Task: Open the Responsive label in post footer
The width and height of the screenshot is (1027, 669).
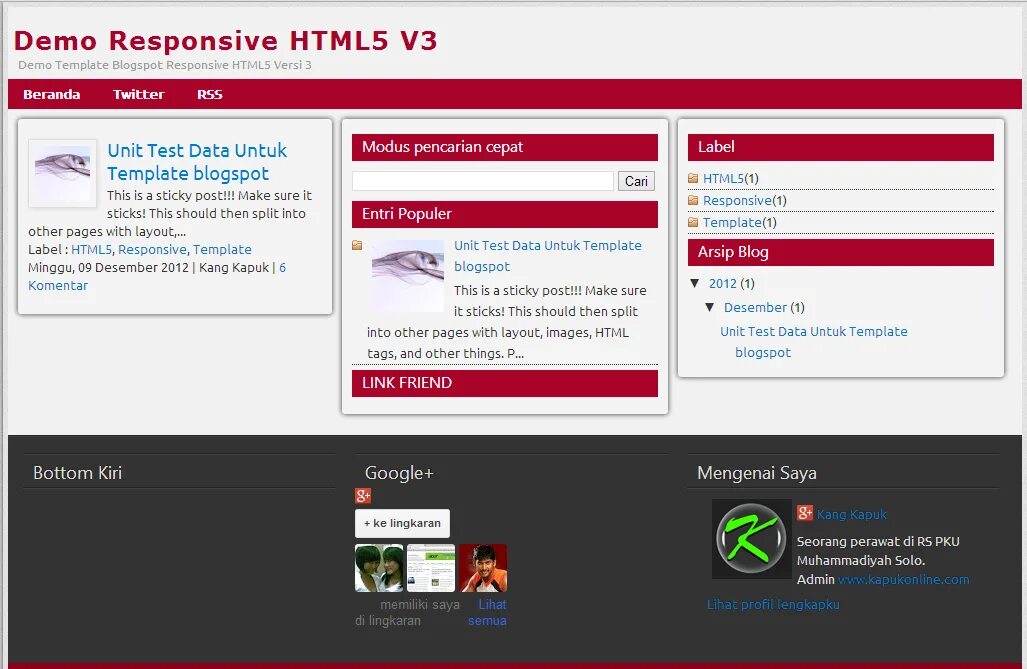Action: pyautogui.click(x=152, y=250)
